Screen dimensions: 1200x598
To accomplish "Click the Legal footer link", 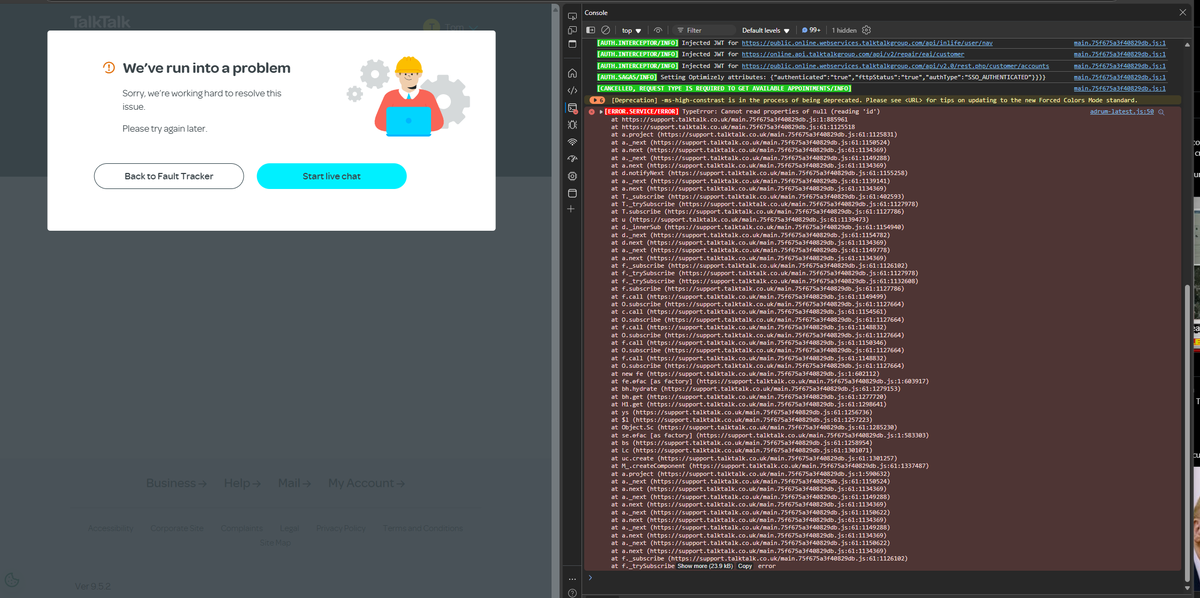I will pyautogui.click(x=289, y=528).
